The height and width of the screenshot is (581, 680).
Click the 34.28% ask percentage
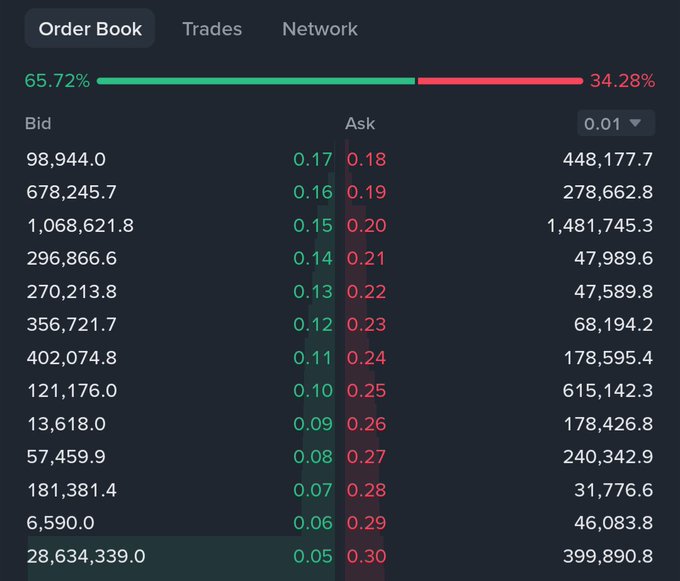(622, 81)
